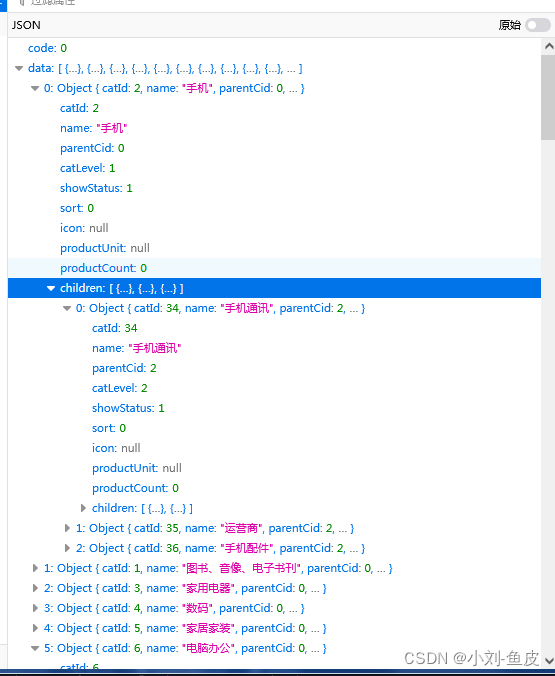Select the name: "手机通讯" row

(x=274, y=348)
